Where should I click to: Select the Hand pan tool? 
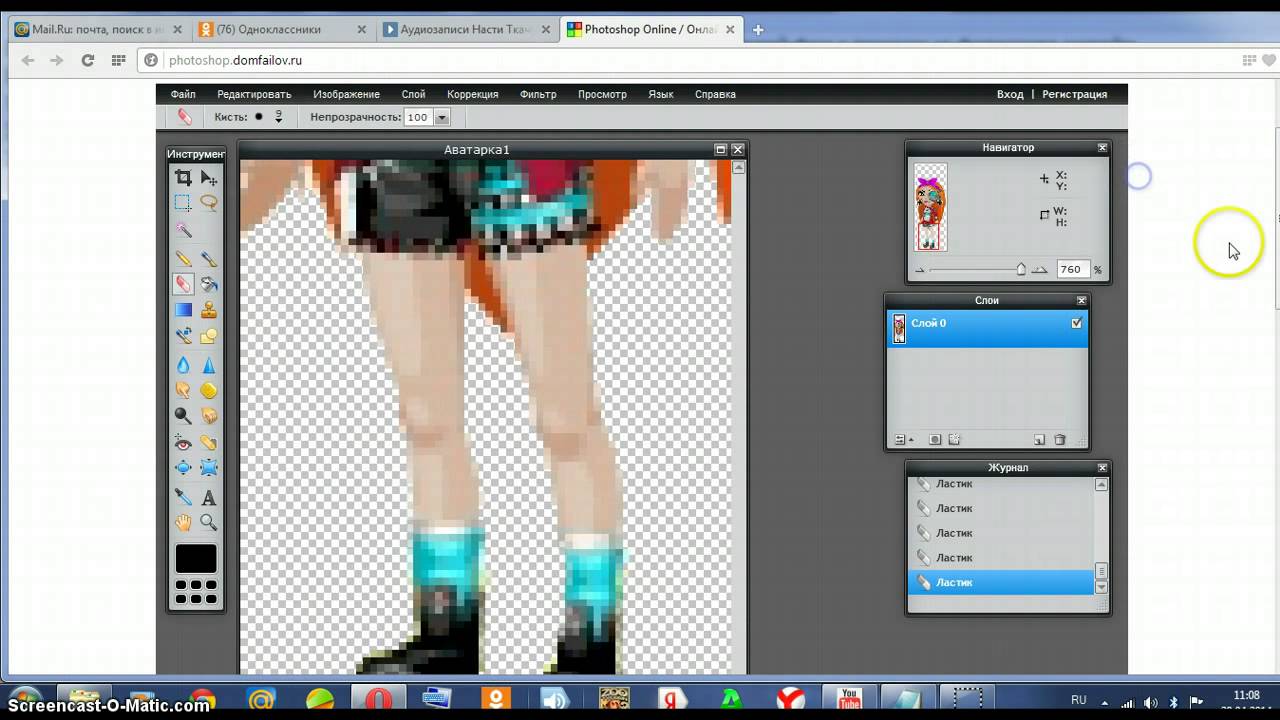coord(183,522)
